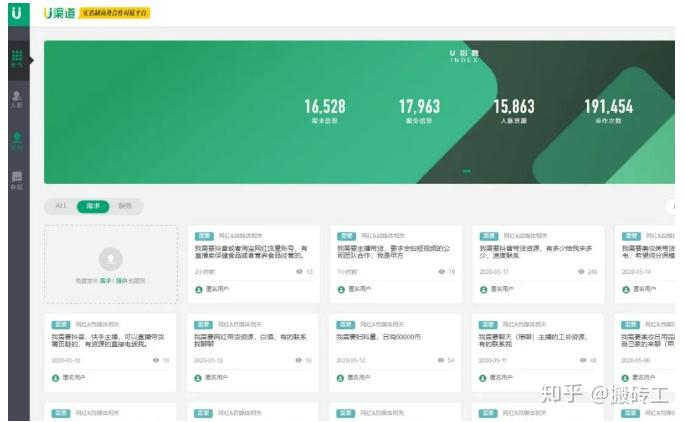Click the eye icon showing 48 views

point(583,360)
